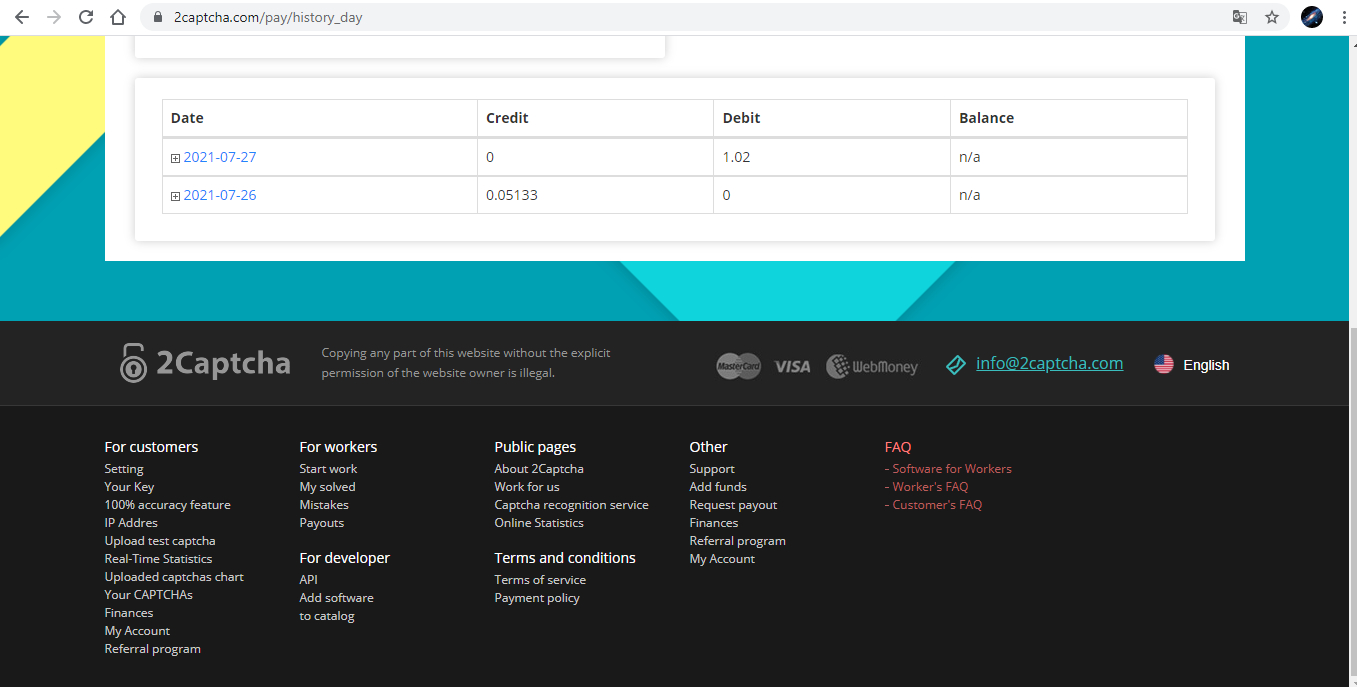The height and width of the screenshot is (687, 1357).
Task: Expand the 2021-07-27 row plus icon
Action: [x=175, y=158]
